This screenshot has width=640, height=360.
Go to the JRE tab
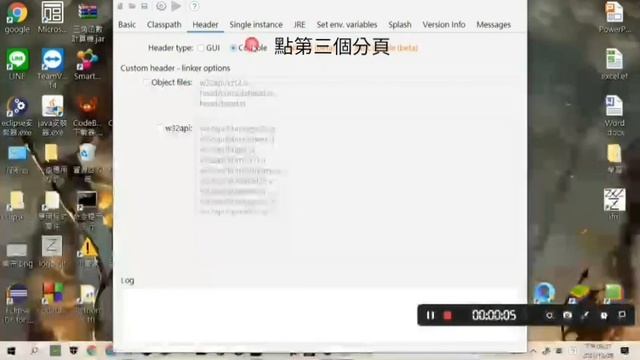pos(299,24)
